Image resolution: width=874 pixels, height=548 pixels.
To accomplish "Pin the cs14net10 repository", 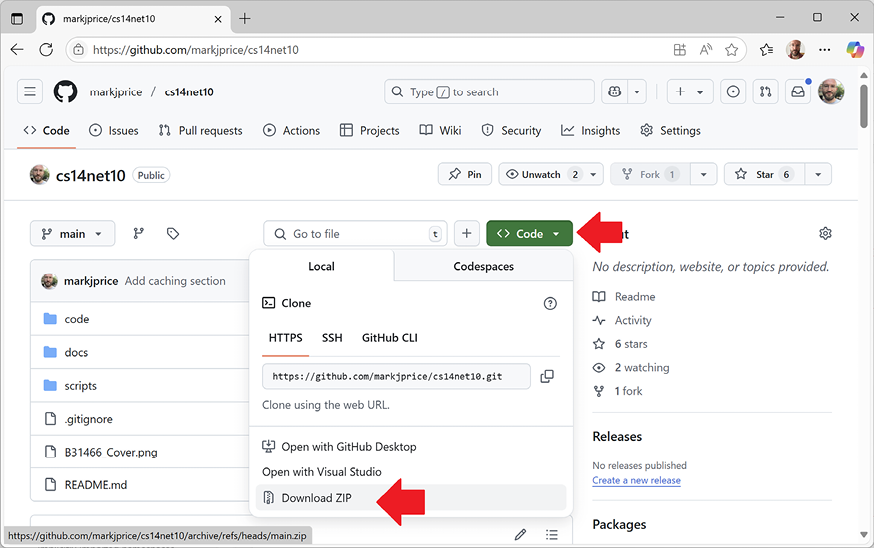I will click(x=465, y=174).
